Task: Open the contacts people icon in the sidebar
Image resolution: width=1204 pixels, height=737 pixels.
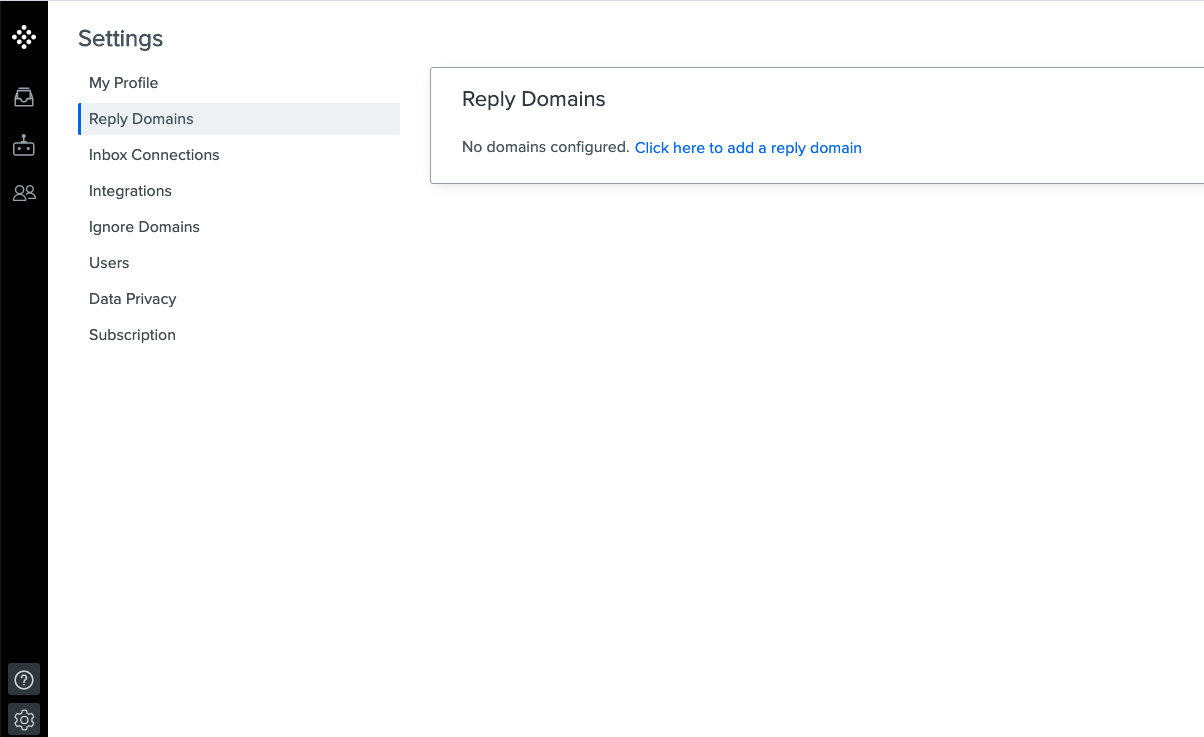Action: (x=24, y=192)
